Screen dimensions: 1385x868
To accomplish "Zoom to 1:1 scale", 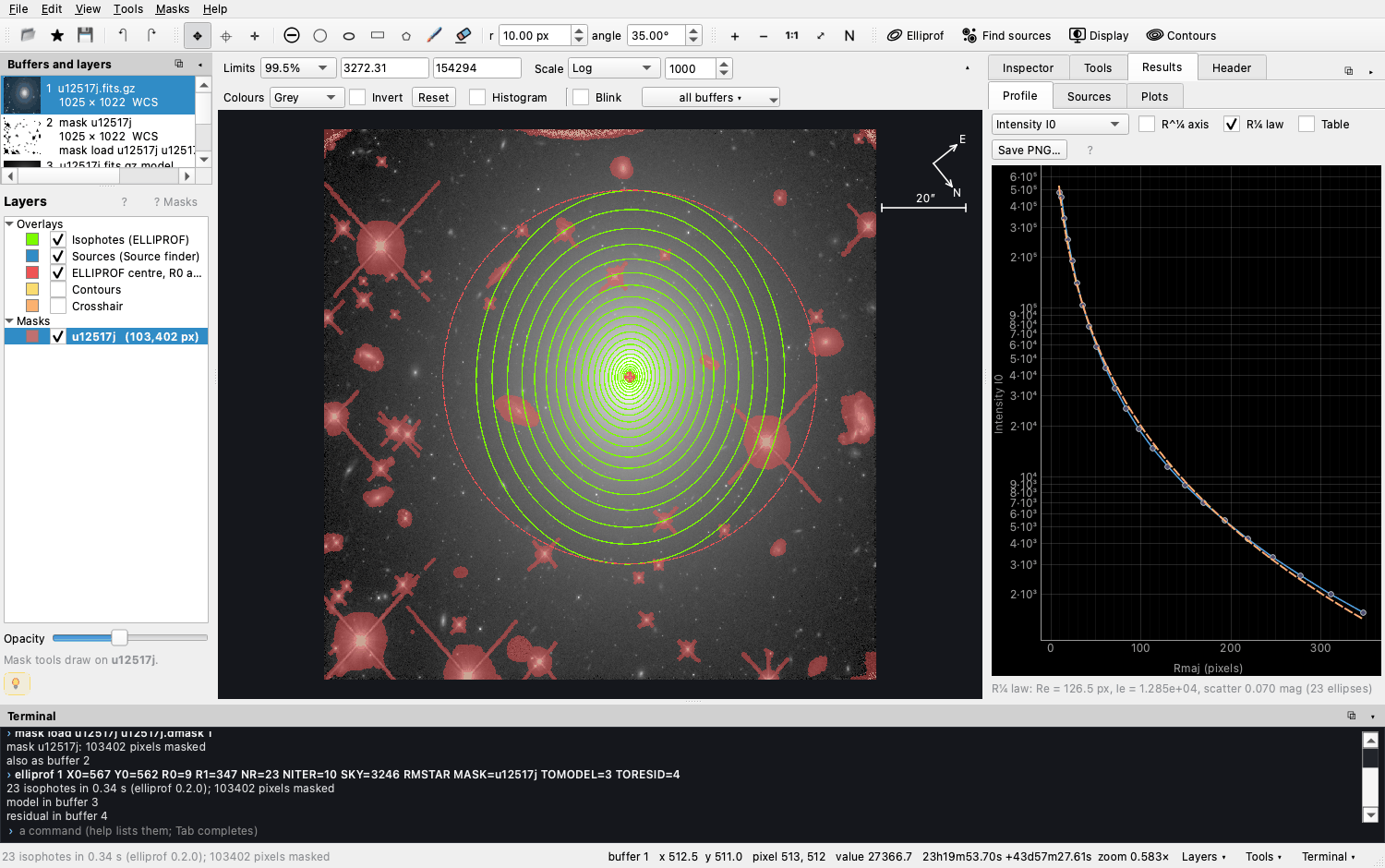I will tap(792, 36).
